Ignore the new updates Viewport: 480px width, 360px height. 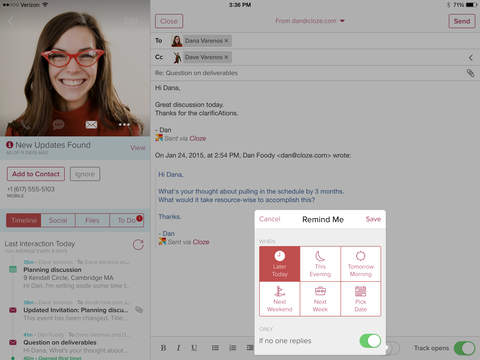[x=85, y=174]
